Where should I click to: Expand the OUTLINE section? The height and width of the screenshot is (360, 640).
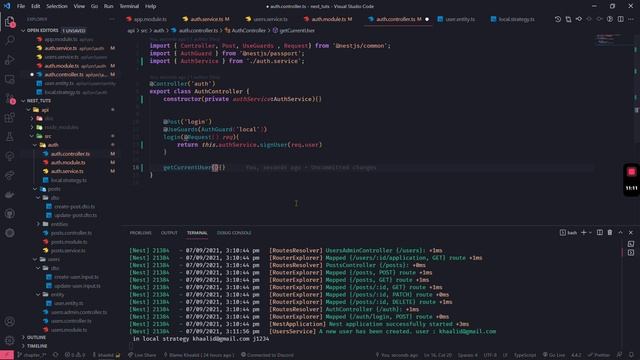[x=23, y=338]
